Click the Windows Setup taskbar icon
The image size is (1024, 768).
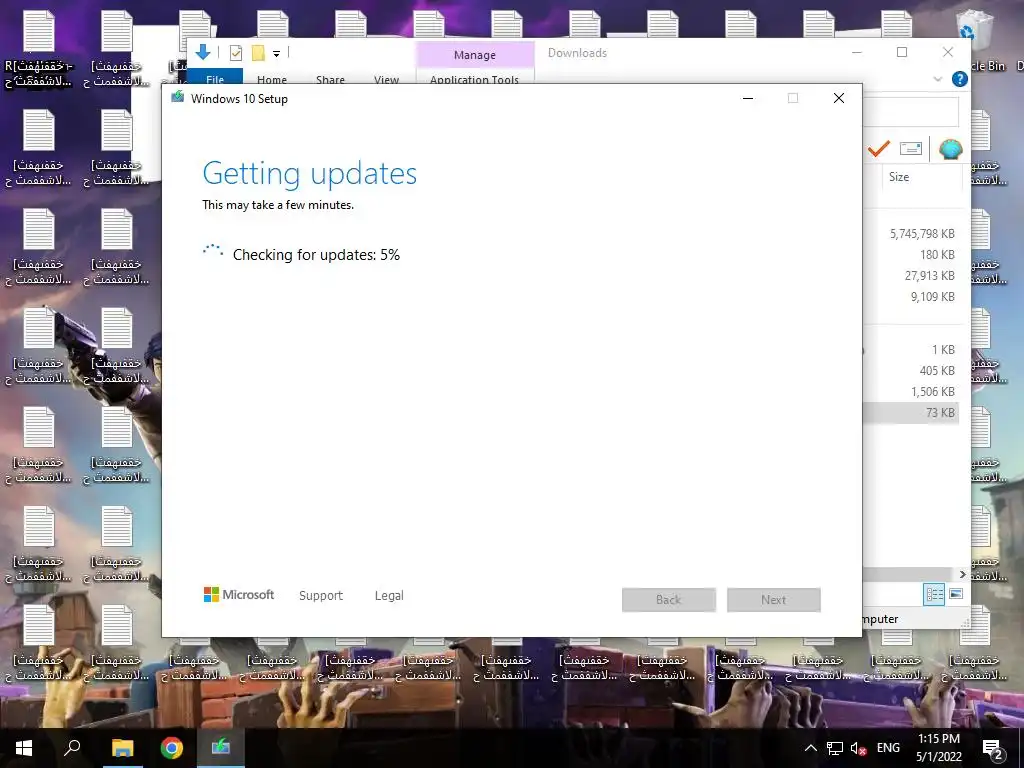[x=221, y=748]
